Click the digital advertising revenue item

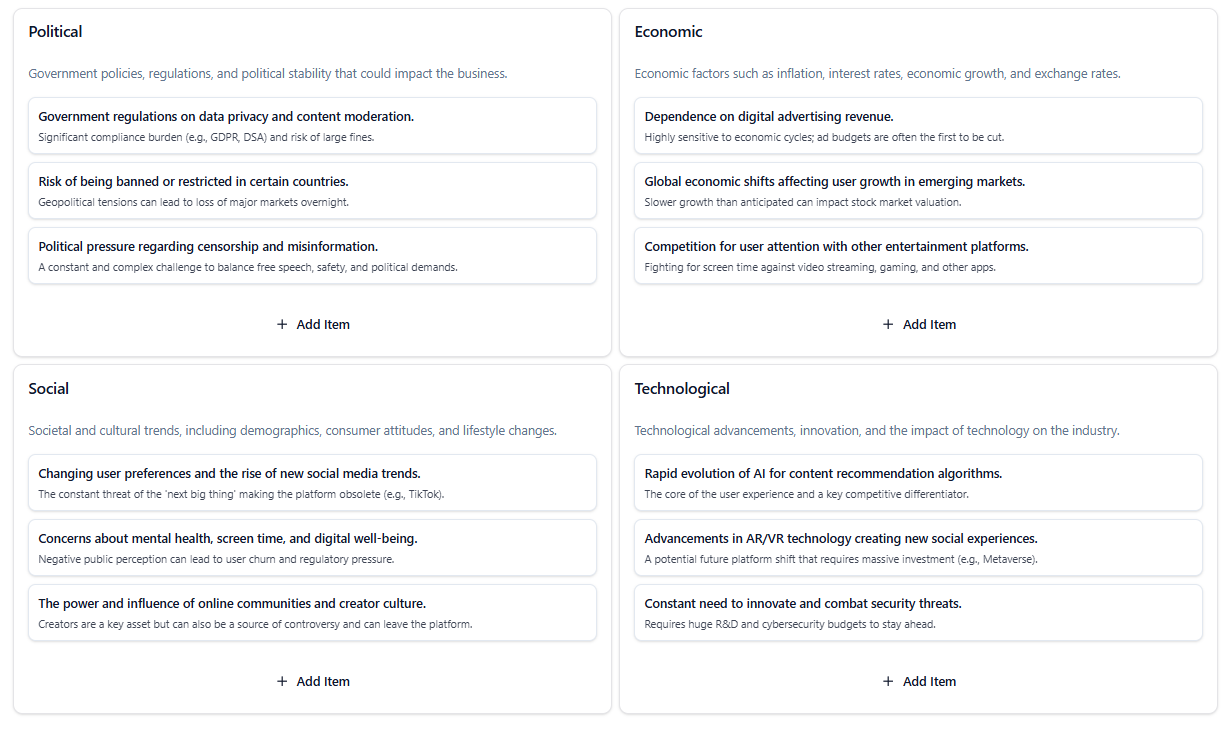click(x=918, y=126)
